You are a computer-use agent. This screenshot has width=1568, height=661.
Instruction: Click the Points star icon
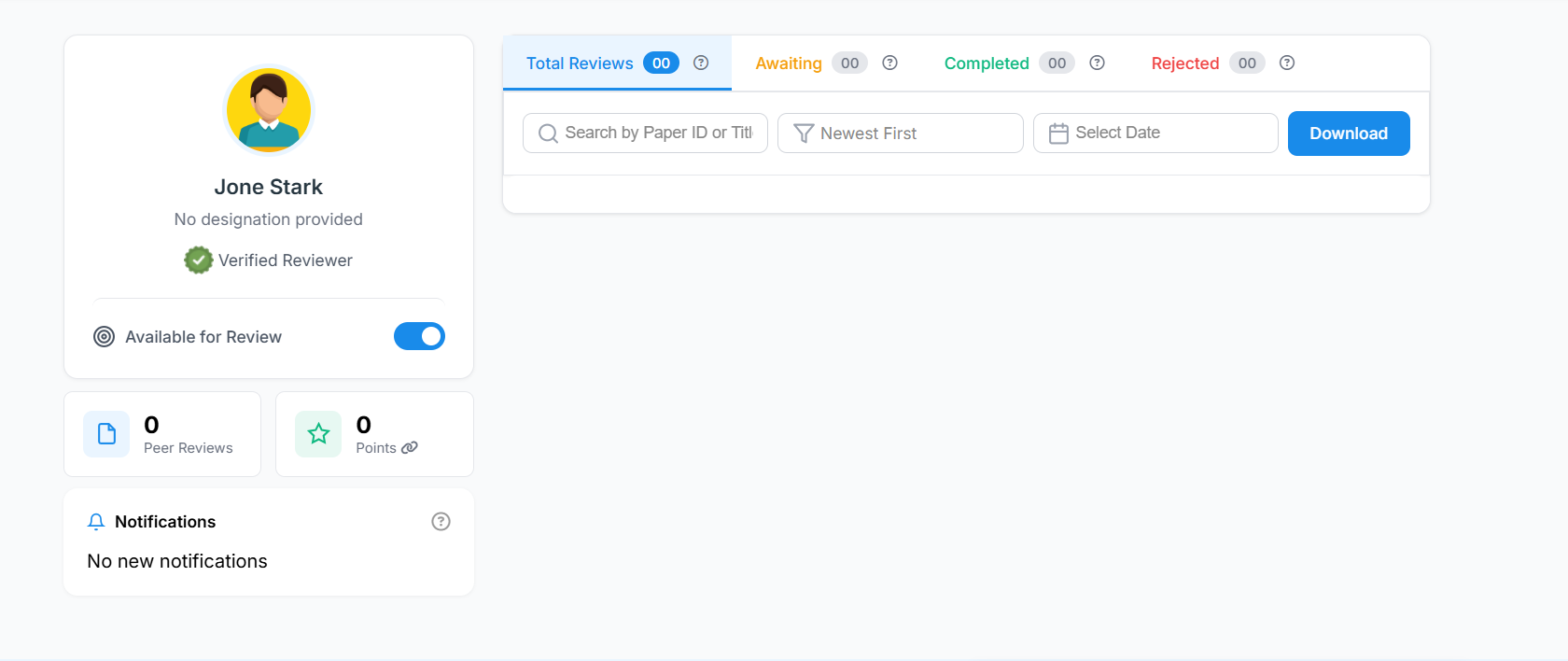point(318,434)
